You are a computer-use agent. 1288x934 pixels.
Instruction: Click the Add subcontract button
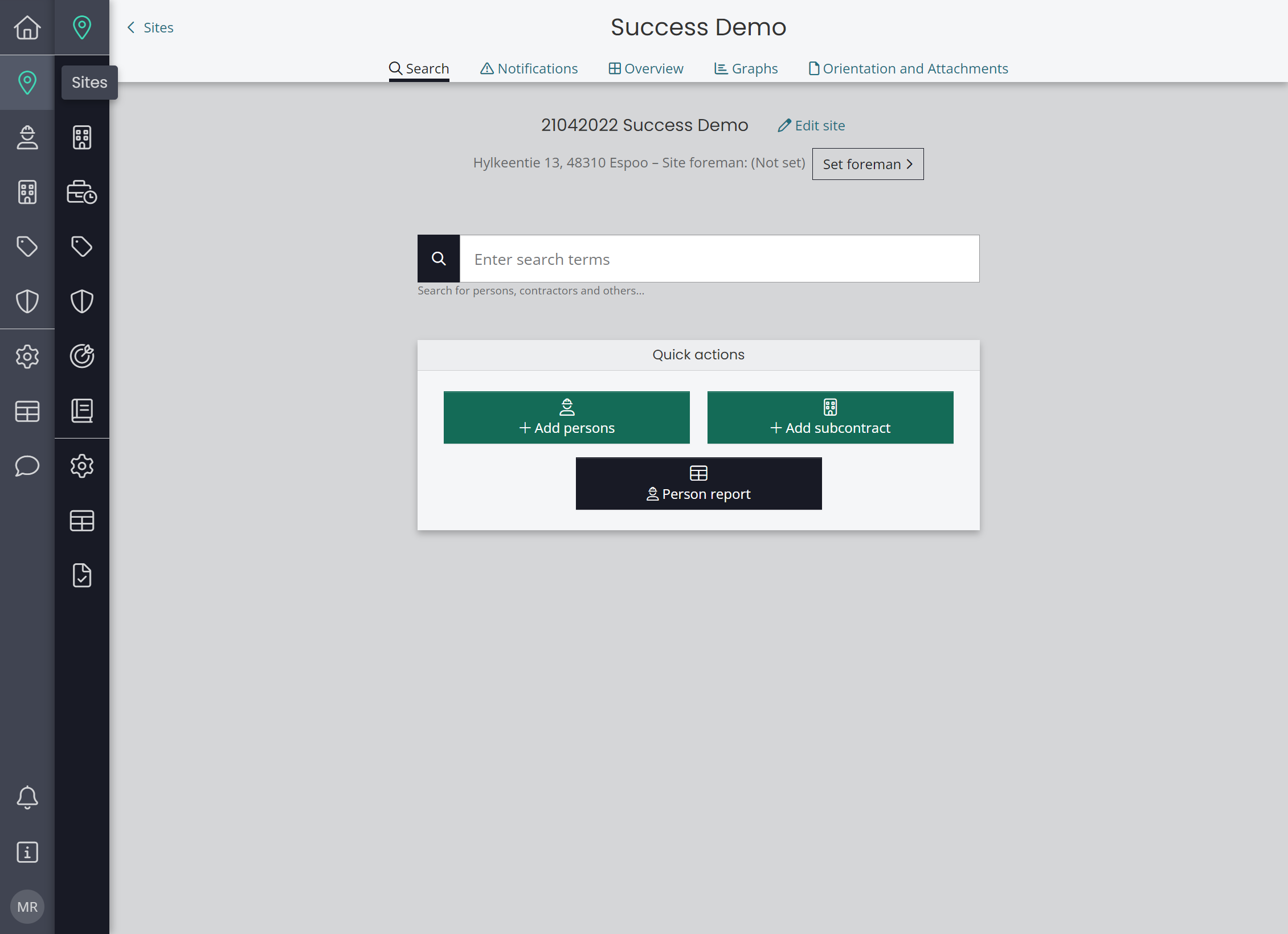point(830,417)
